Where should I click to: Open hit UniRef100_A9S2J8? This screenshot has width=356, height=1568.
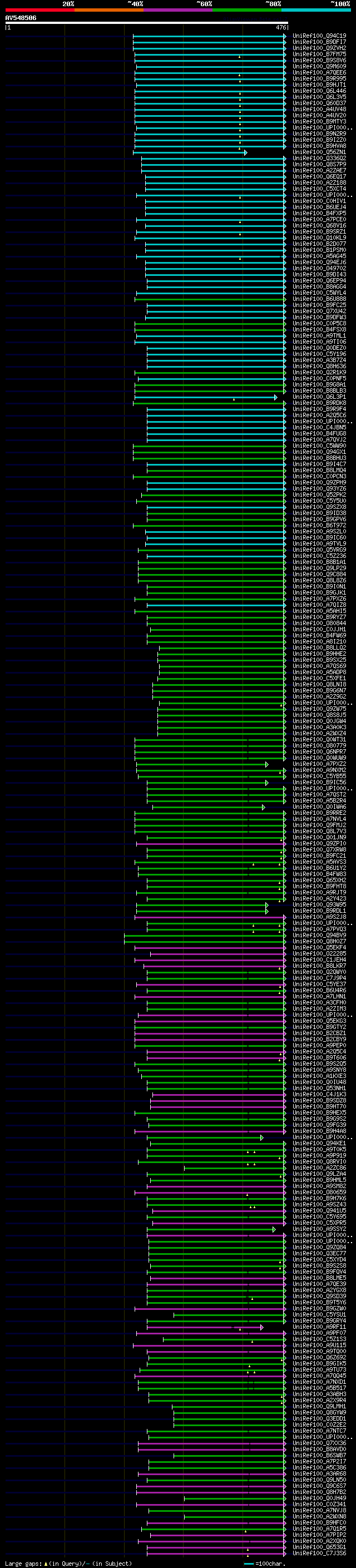[x=319, y=917]
